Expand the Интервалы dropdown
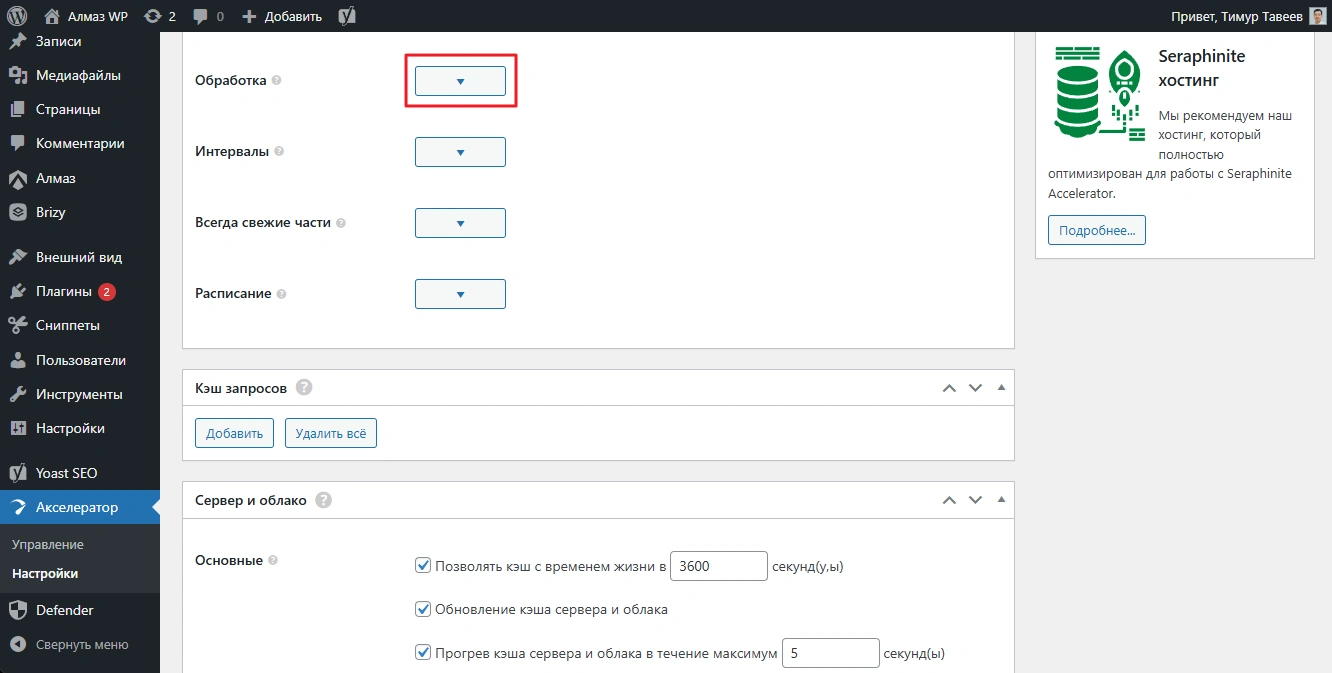Screen dimensions: 1332x673 [x=460, y=152]
